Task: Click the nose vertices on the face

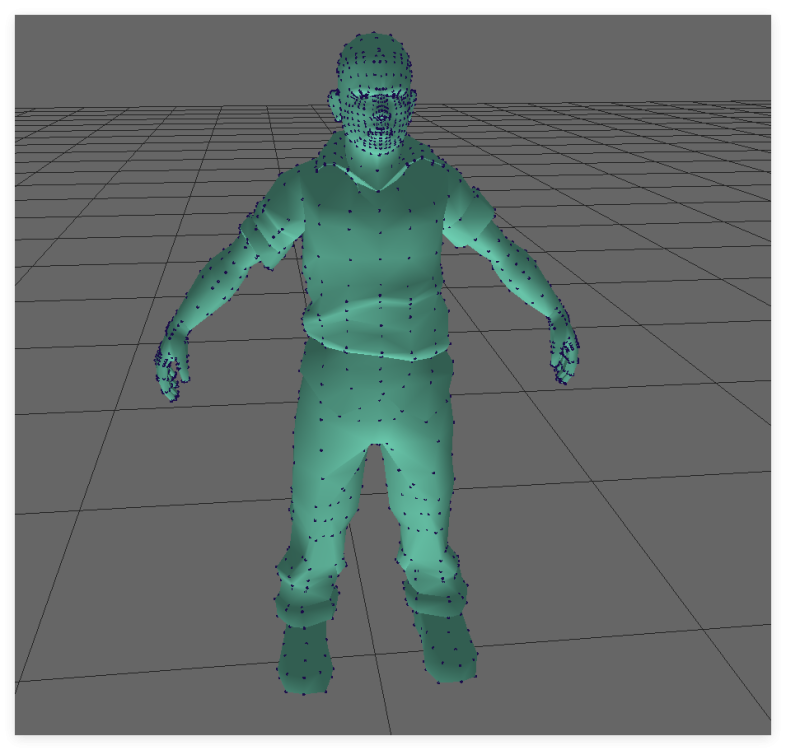Action: coord(382,111)
